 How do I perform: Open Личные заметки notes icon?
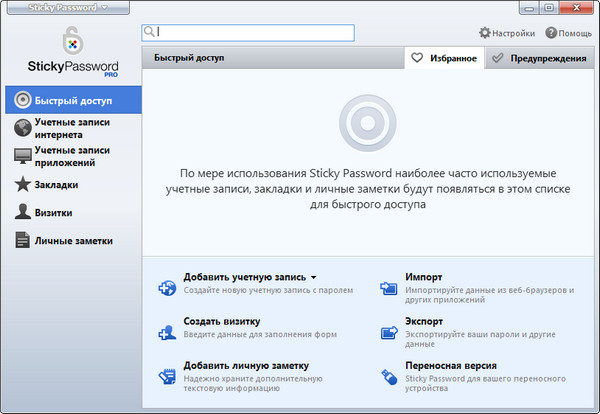pyautogui.click(x=22, y=240)
